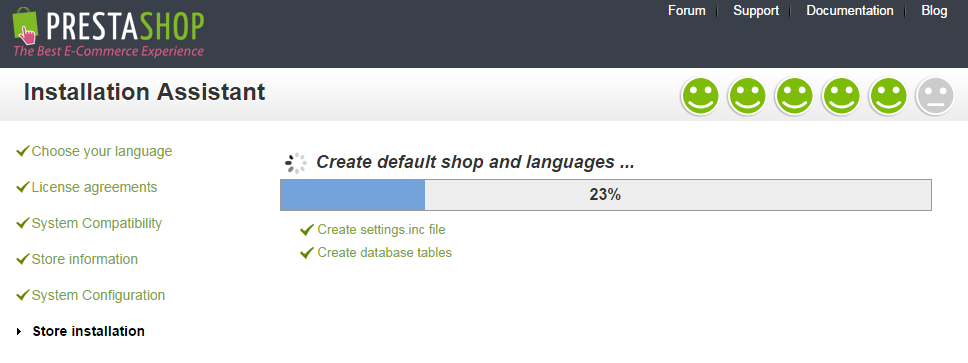The height and width of the screenshot is (363, 968).
Task: Go to Choose your language step
Action: (102, 151)
